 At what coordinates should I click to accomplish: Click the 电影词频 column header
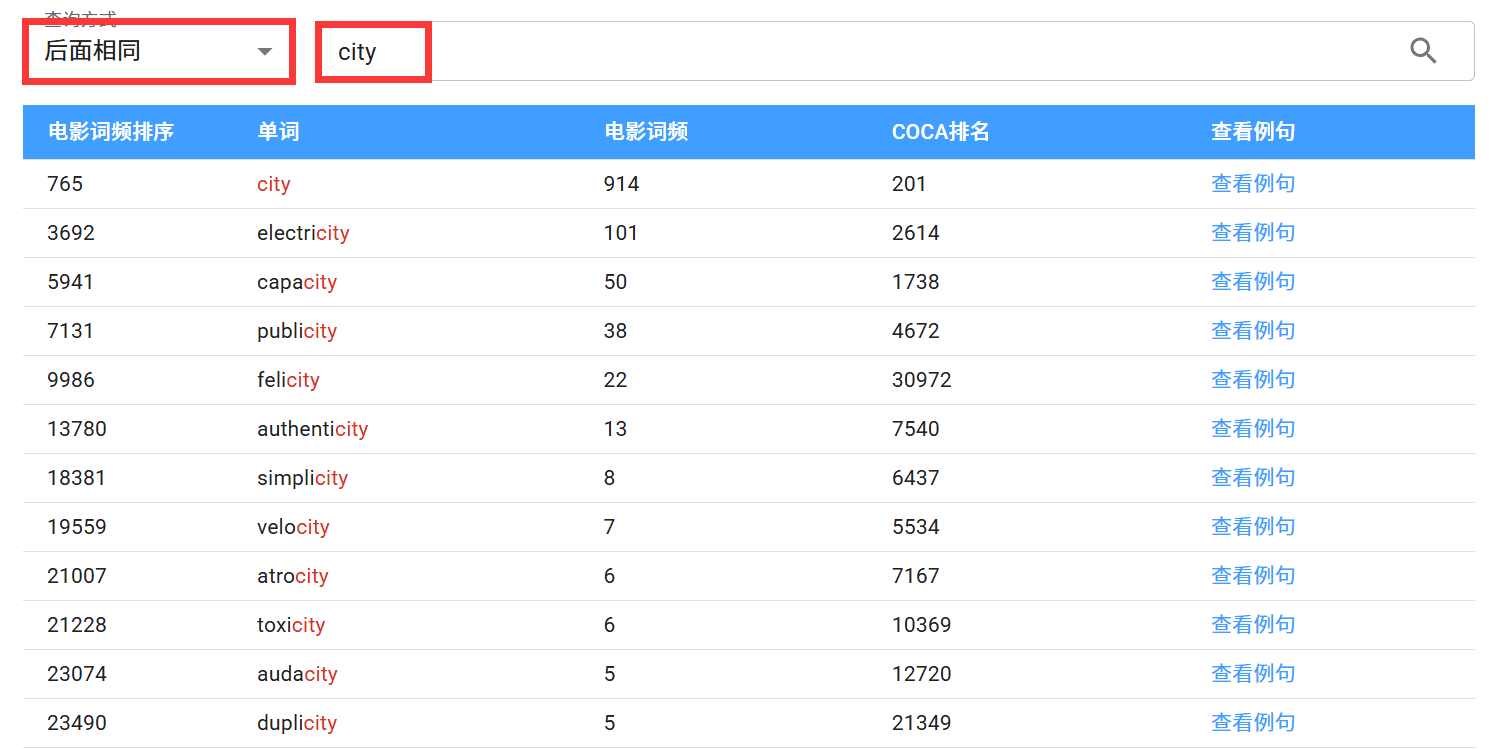pos(646,132)
